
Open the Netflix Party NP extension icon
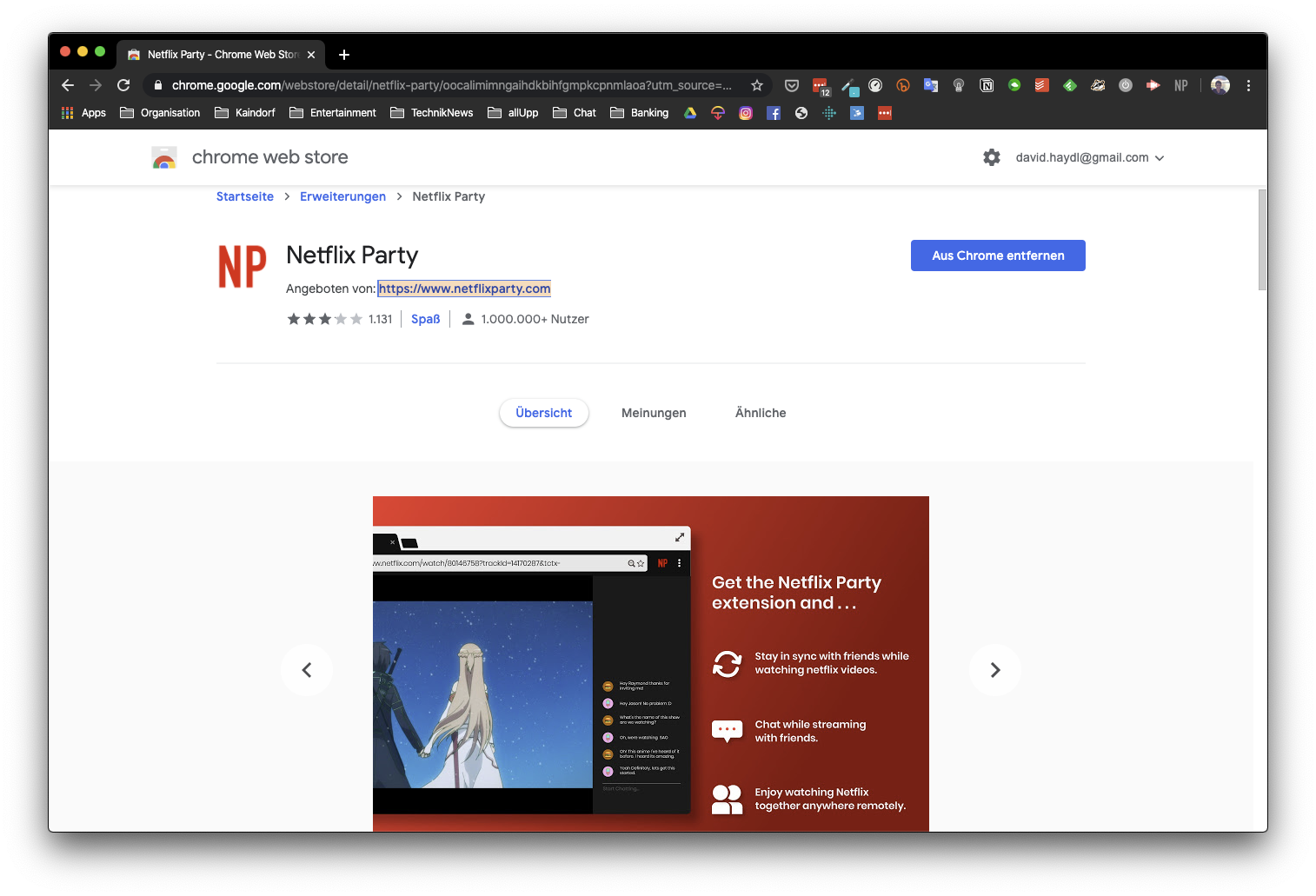[x=1181, y=85]
